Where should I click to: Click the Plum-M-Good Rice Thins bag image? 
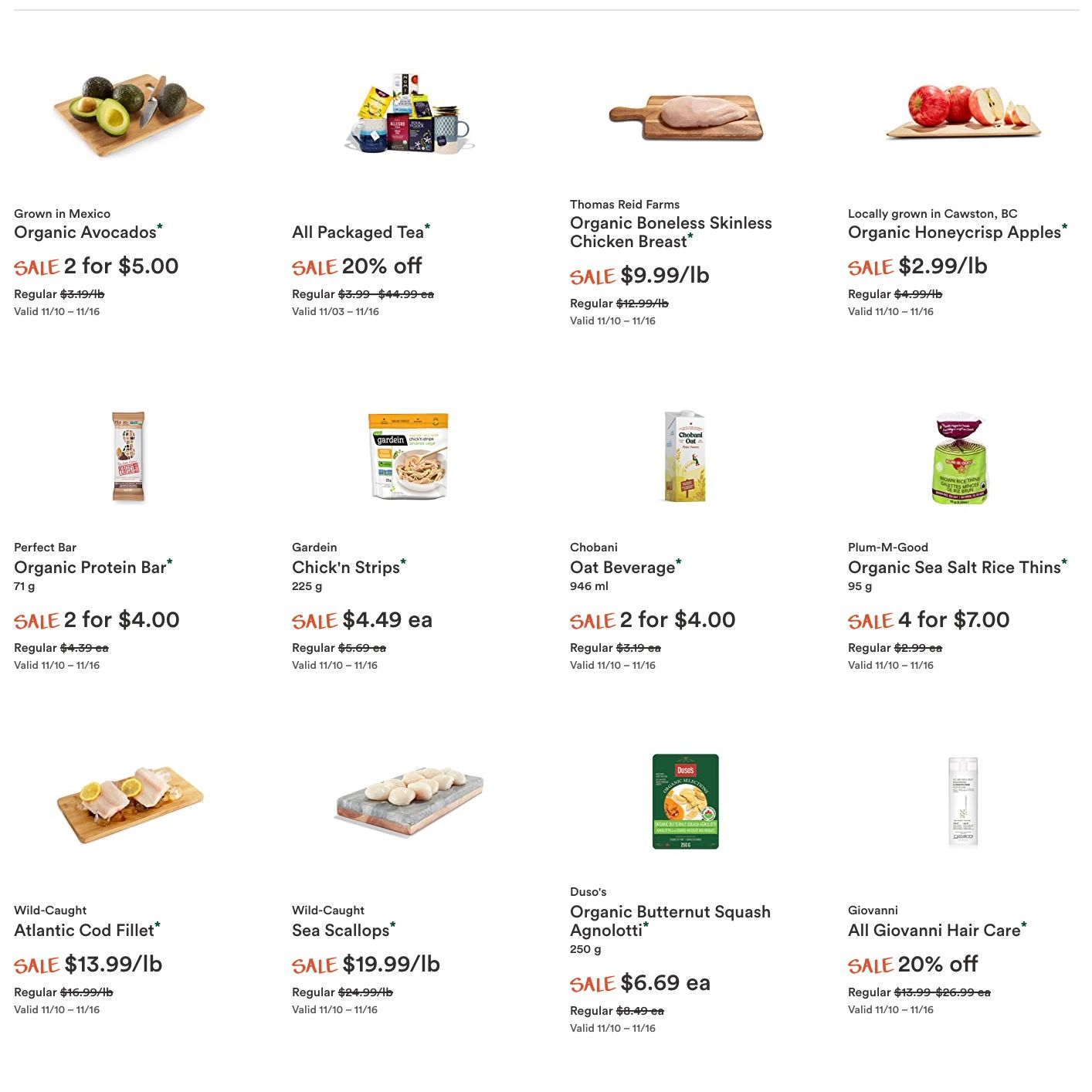(960, 457)
